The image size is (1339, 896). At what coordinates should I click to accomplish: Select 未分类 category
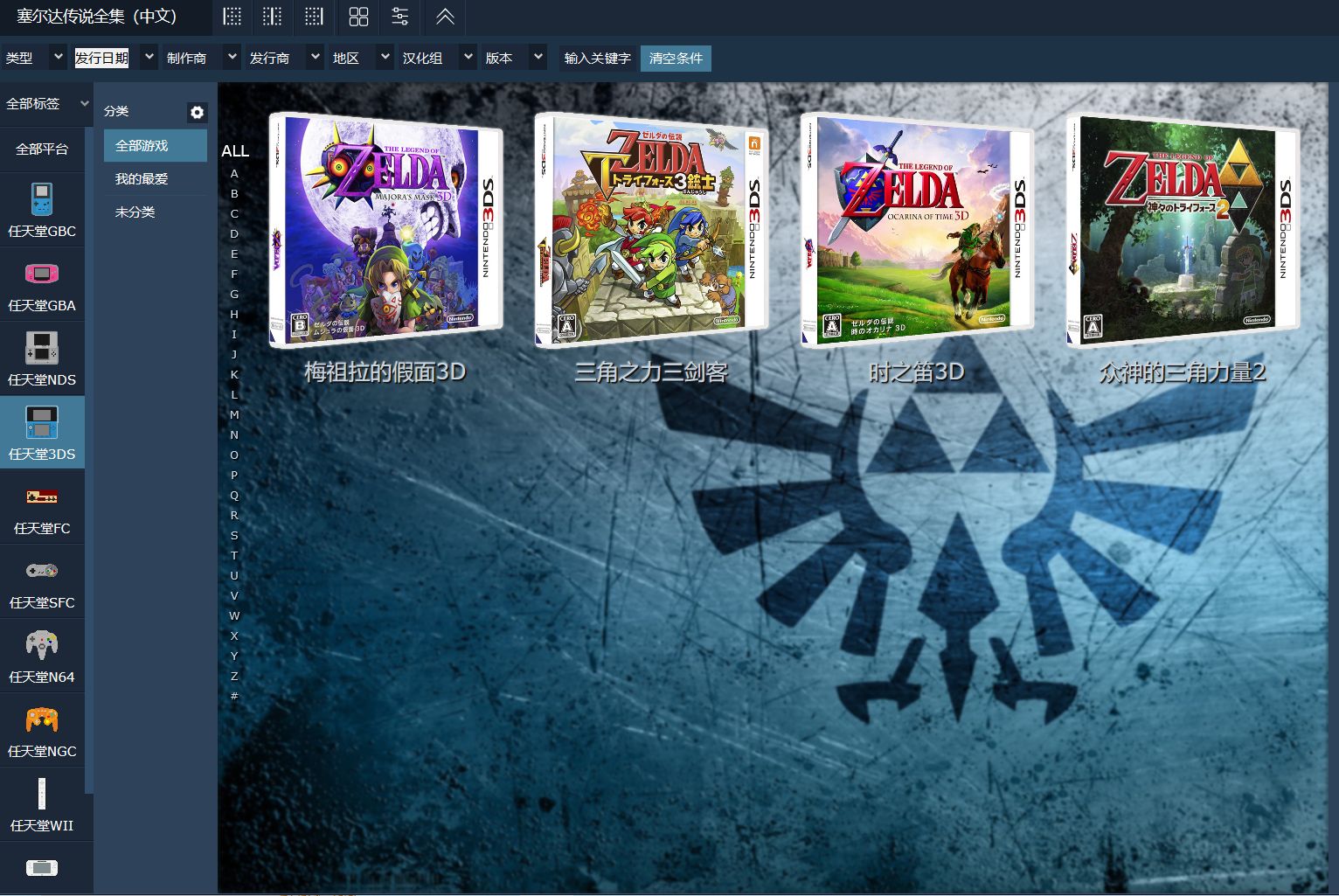point(135,212)
